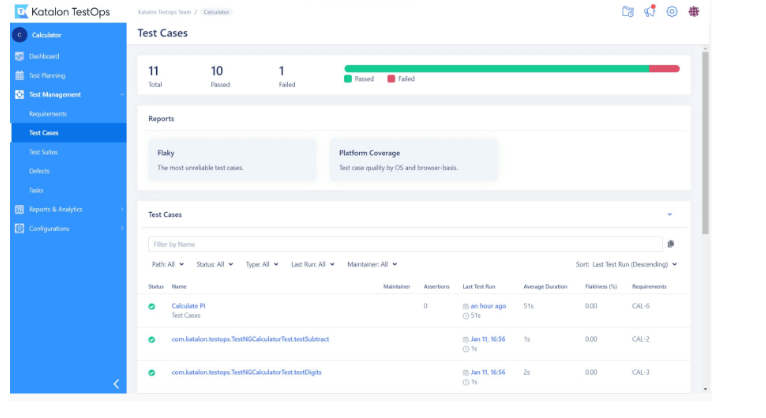
Task: Click the Average Duration column header
Action: click(545, 287)
